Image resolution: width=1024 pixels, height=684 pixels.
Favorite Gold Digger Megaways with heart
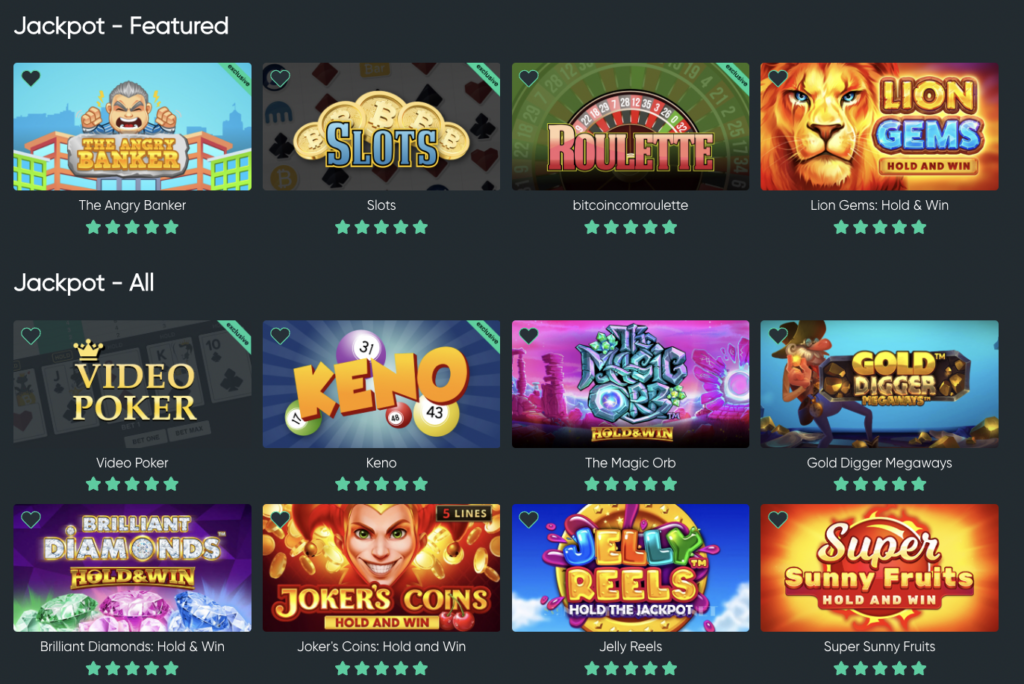(x=778, y=336)
